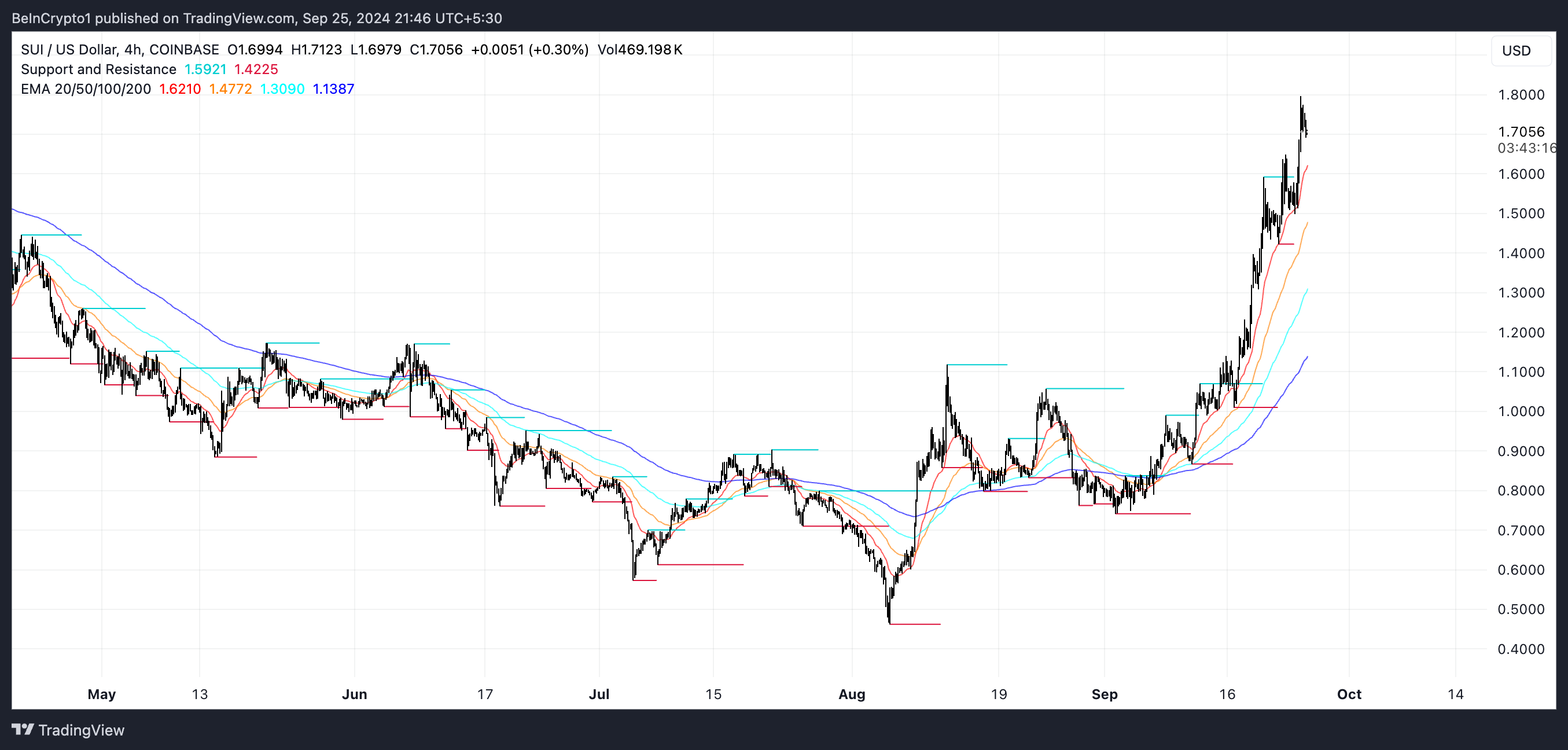Click the TradingView logo icon
Screen dimensions: 1568x750
(23, 729)
